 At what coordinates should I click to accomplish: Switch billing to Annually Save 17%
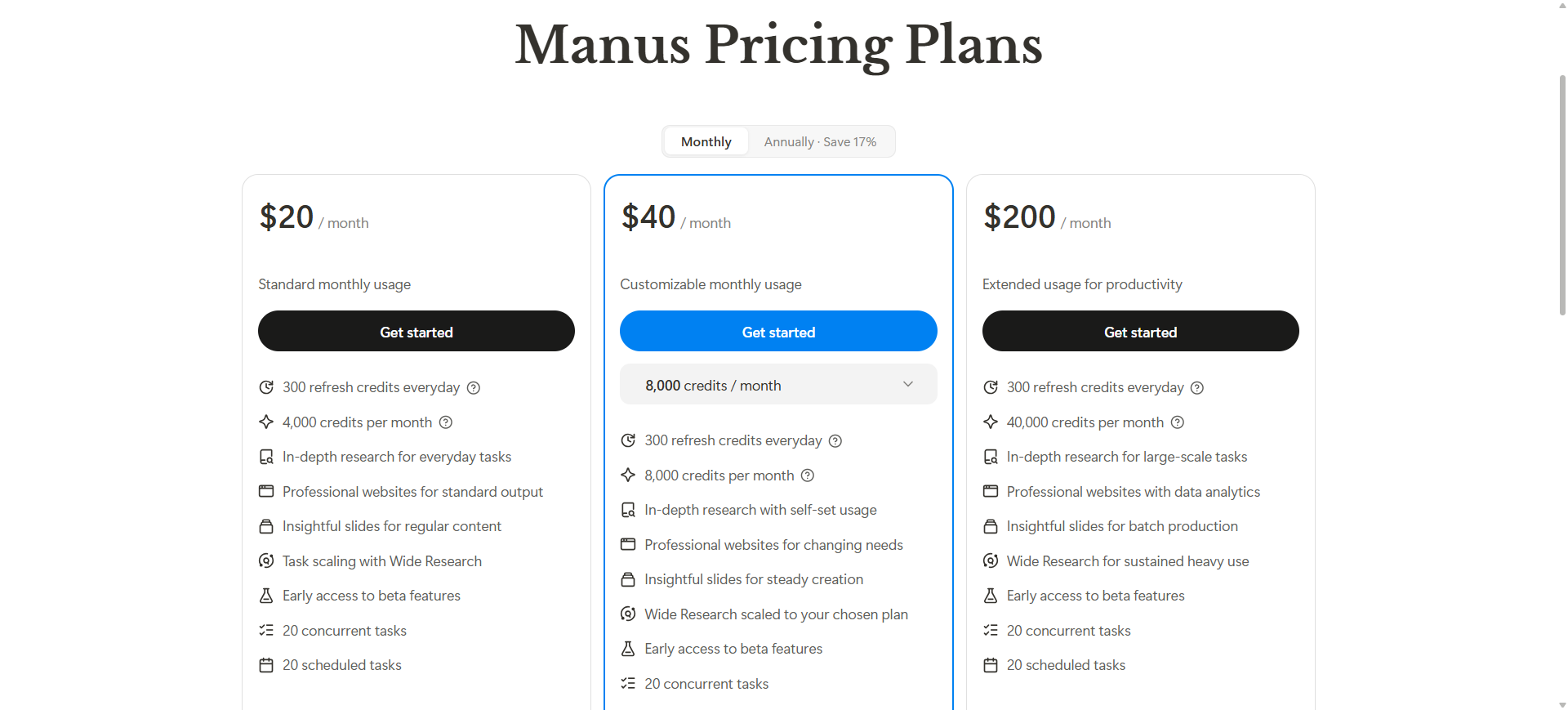820,141
